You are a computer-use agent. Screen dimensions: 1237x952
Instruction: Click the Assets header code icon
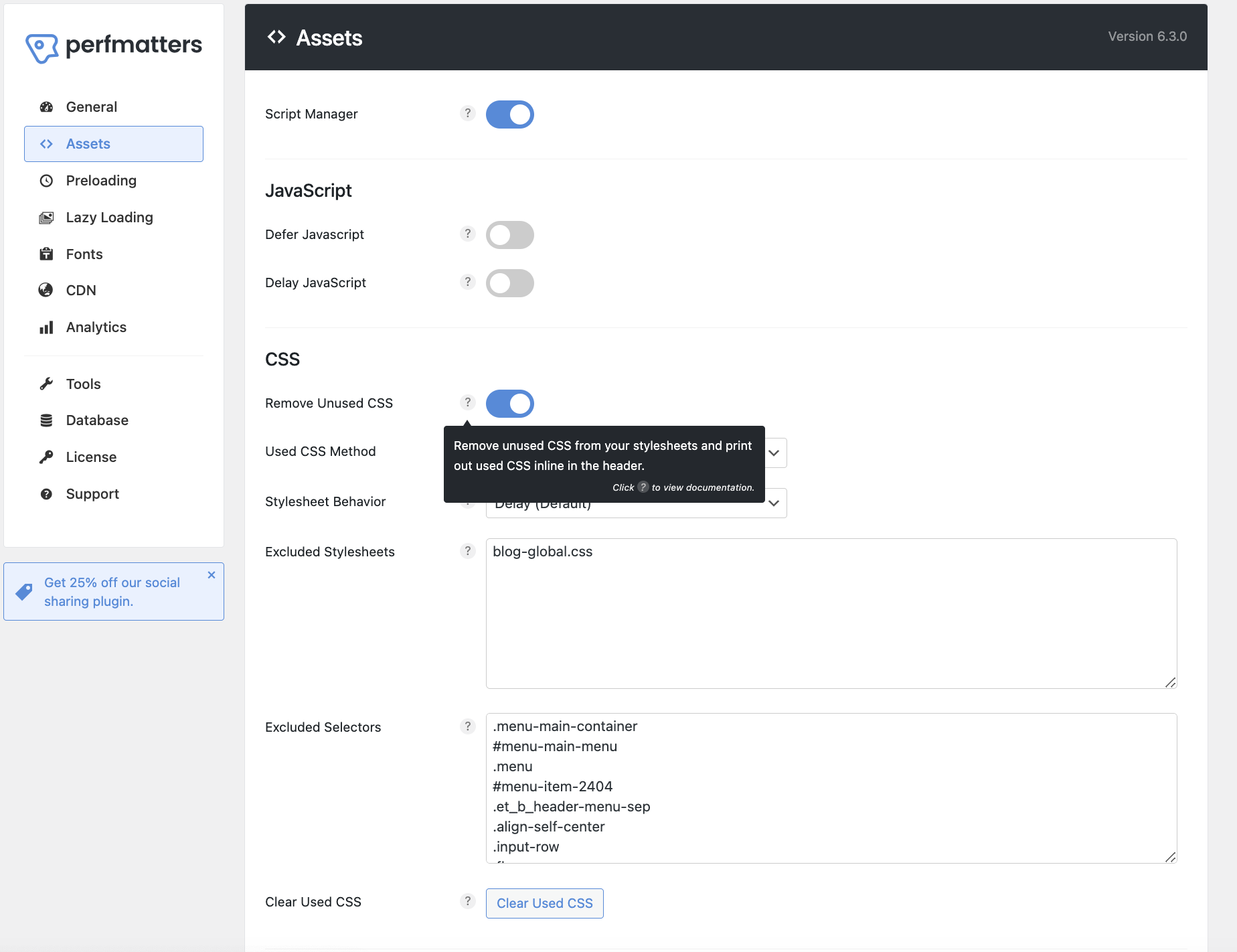pyautogui.click(x=276, y=37)
